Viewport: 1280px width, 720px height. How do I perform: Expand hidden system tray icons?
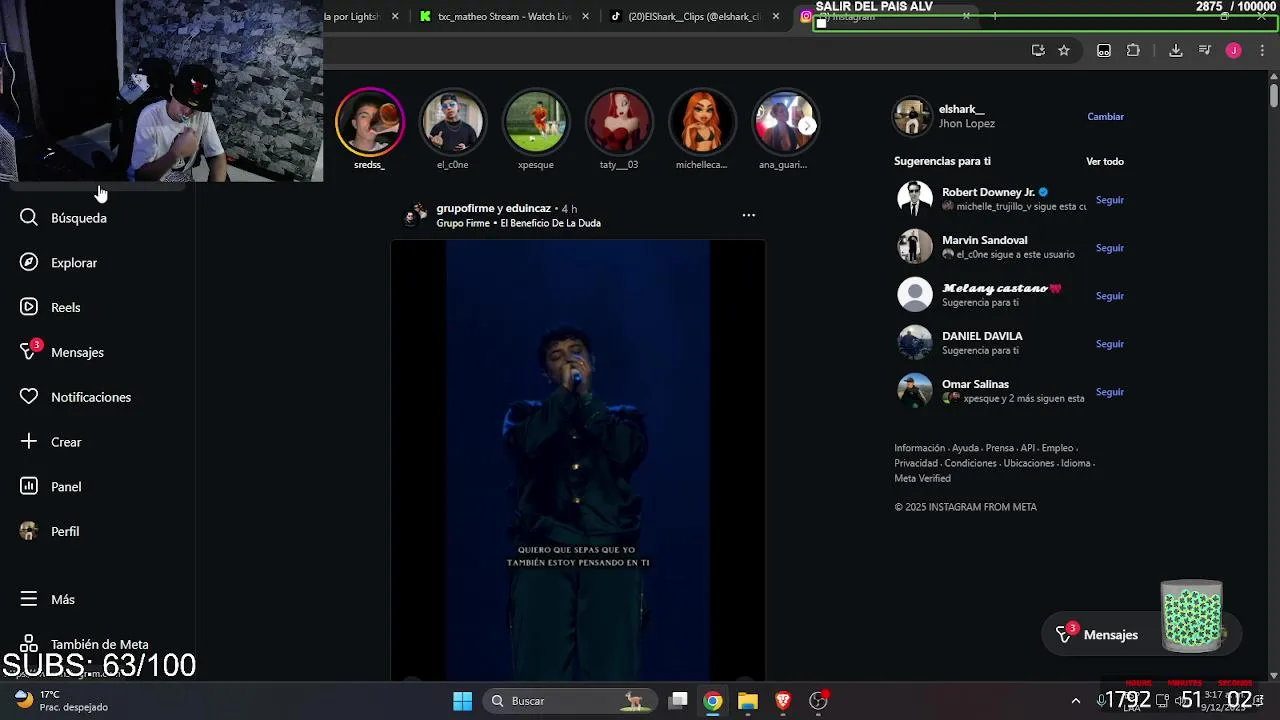coord(1076,701)
